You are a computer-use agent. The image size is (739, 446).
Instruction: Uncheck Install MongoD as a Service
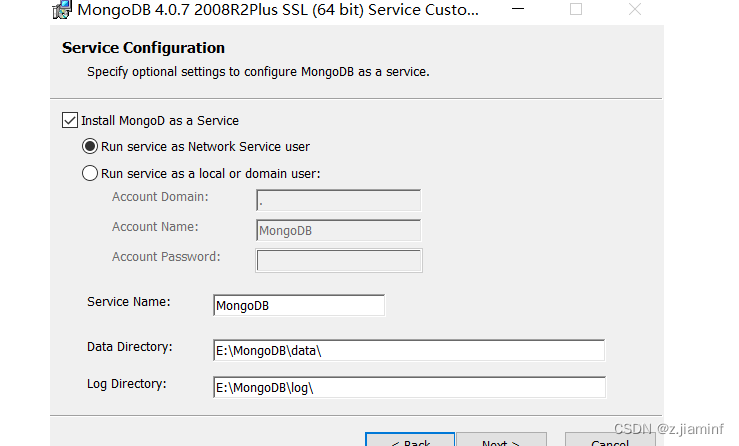pos(70,120)
